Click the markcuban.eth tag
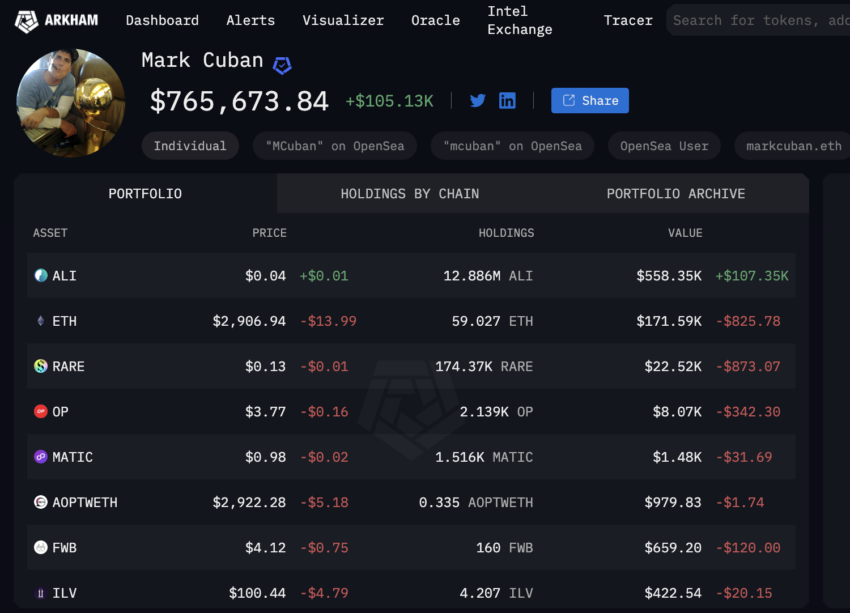 point(793,146)
